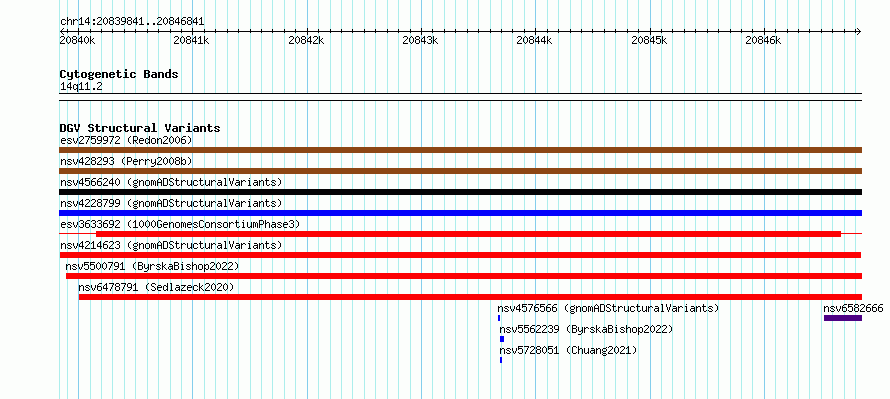
Task: Open nsv5500791 (ByrskaBishop2022) label
Action: click(x=152, y=266)
